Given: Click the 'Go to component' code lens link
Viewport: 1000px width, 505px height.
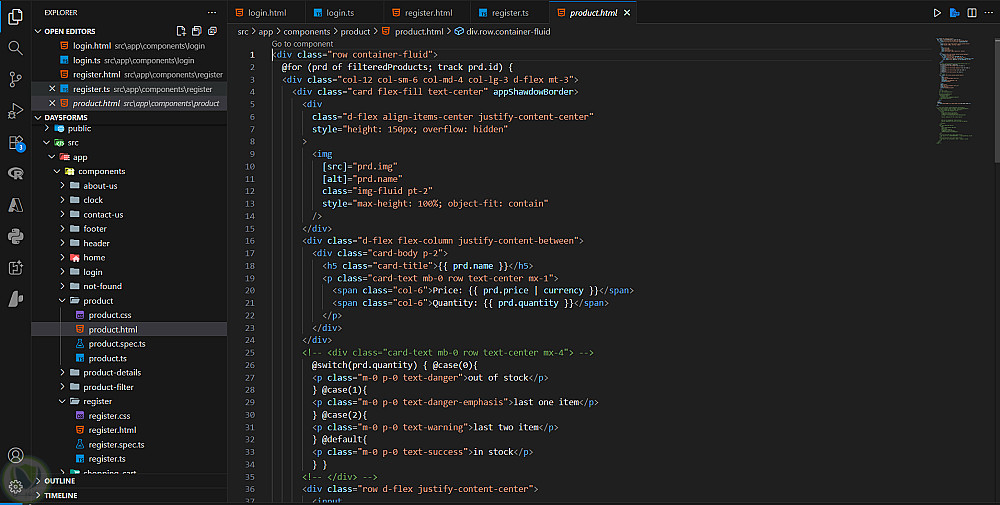Looking at the screenshot, I should 302,44.
